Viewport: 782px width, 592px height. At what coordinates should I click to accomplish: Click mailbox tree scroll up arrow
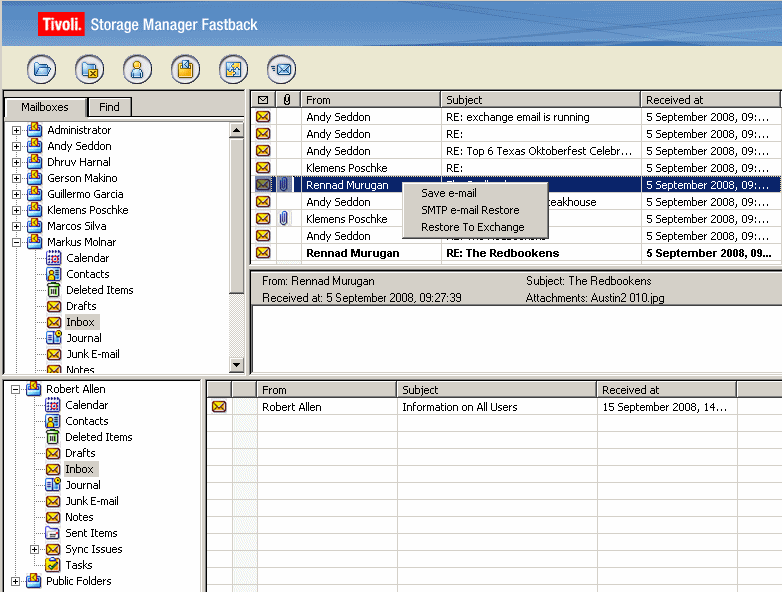pyautogui.click(x=236, y=131)
